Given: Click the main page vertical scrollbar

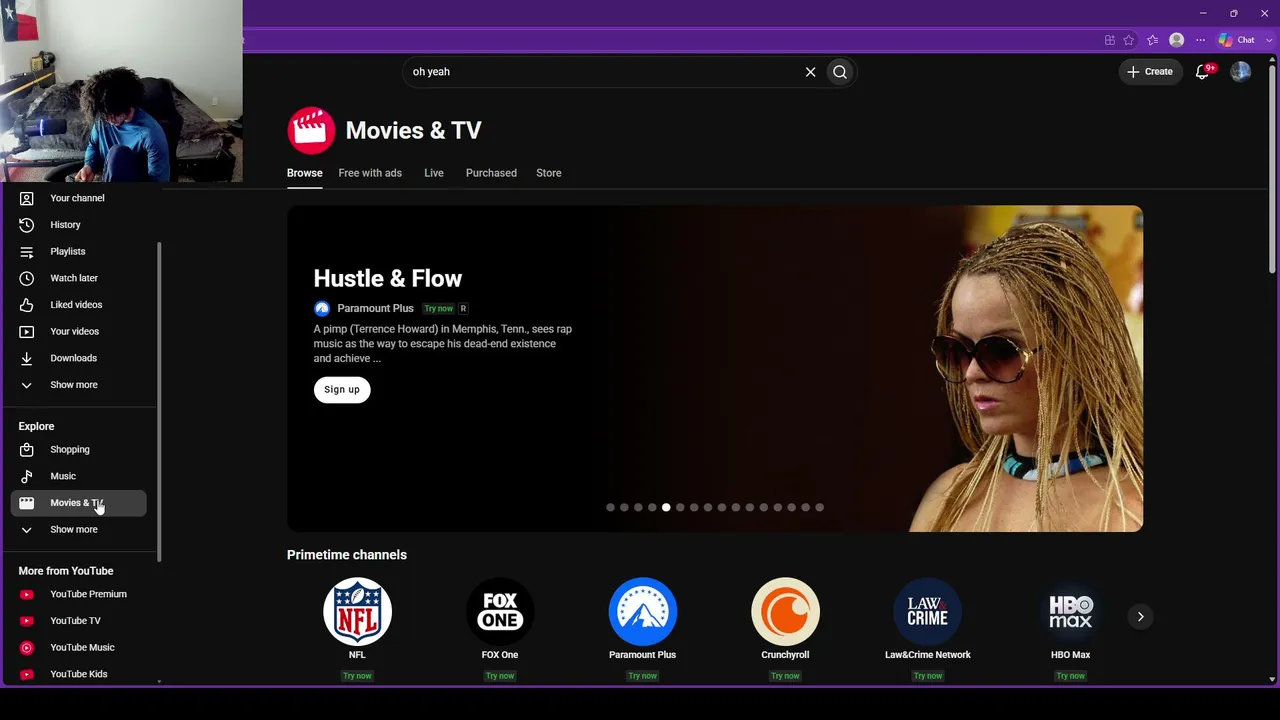Looking at the screenshot, I should point(1272,170).
